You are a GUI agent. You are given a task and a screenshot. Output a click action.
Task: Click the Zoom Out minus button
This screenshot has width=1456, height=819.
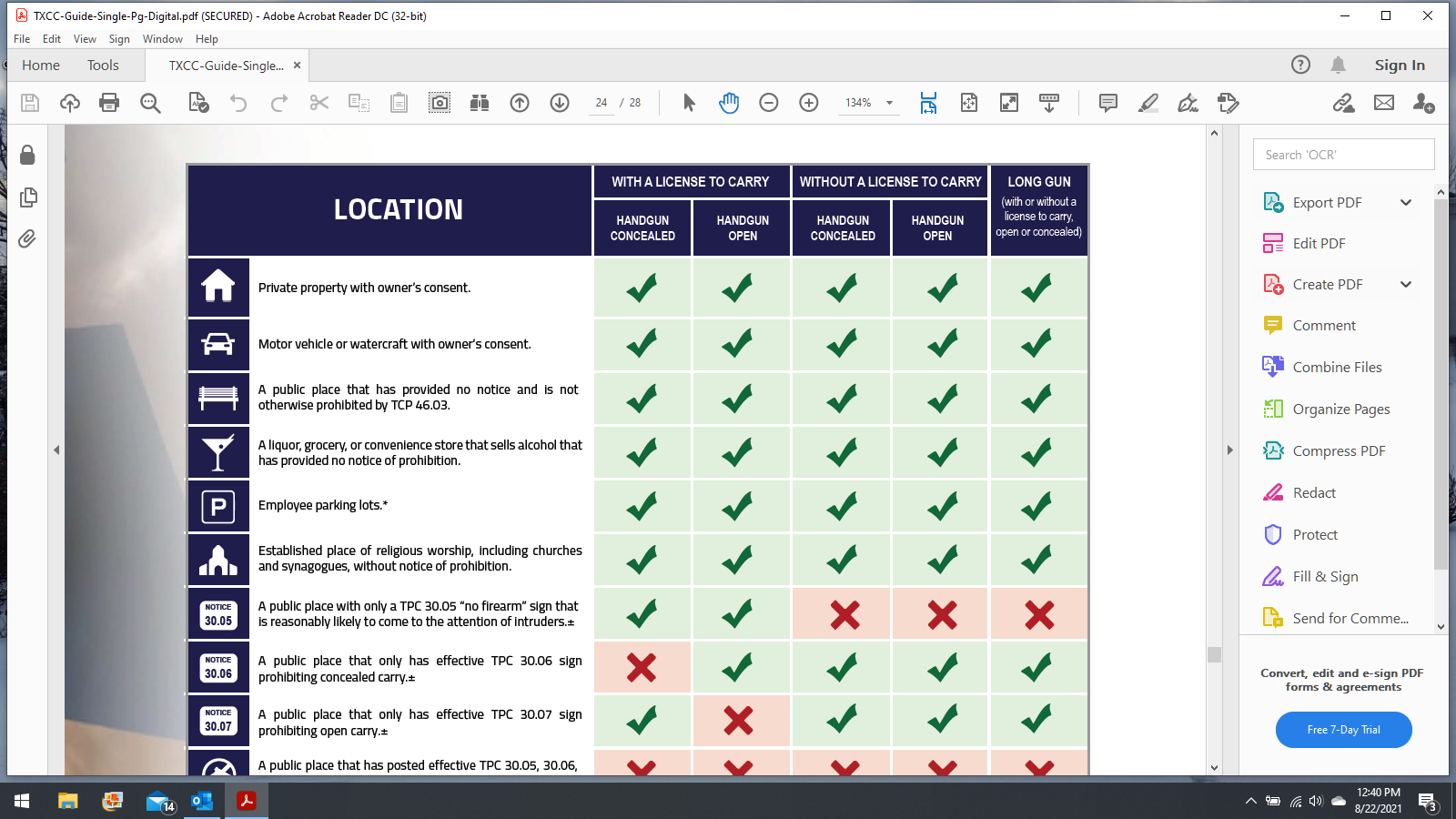(x=769, y=103)
